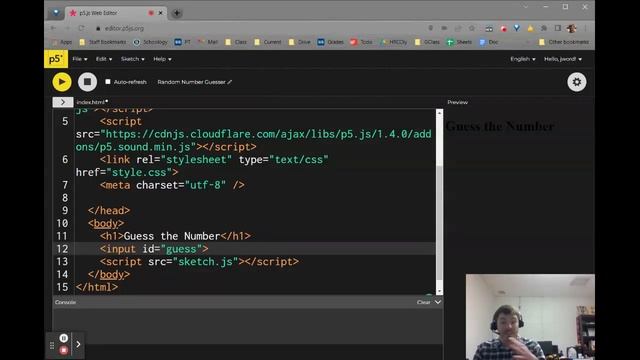640x360 pixels.
Task: Expand the recording overlay arrow
Action: [78, 344]
